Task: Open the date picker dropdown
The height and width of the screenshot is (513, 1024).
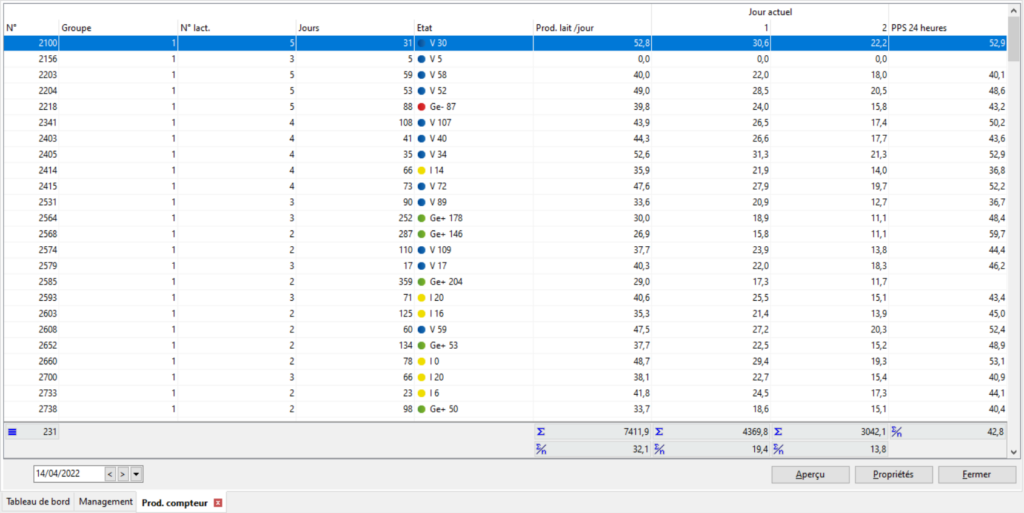Action: click(136, 474)
